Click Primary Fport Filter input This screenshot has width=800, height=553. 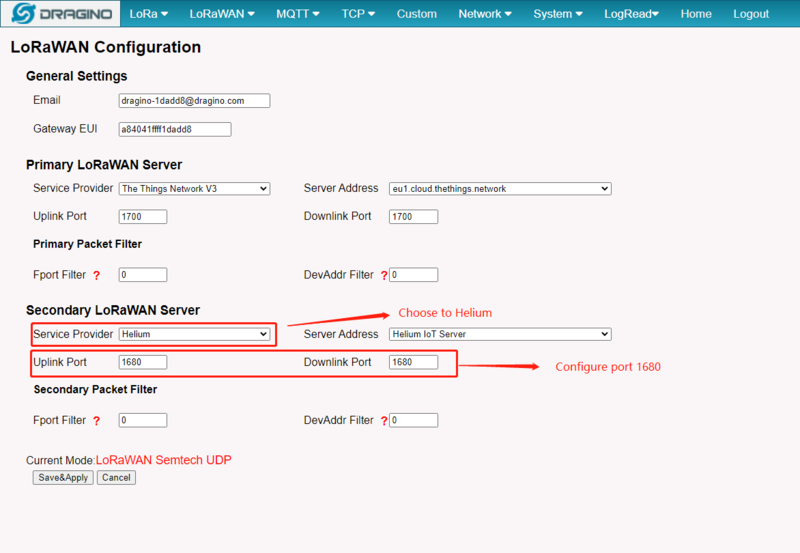[143, 274]
